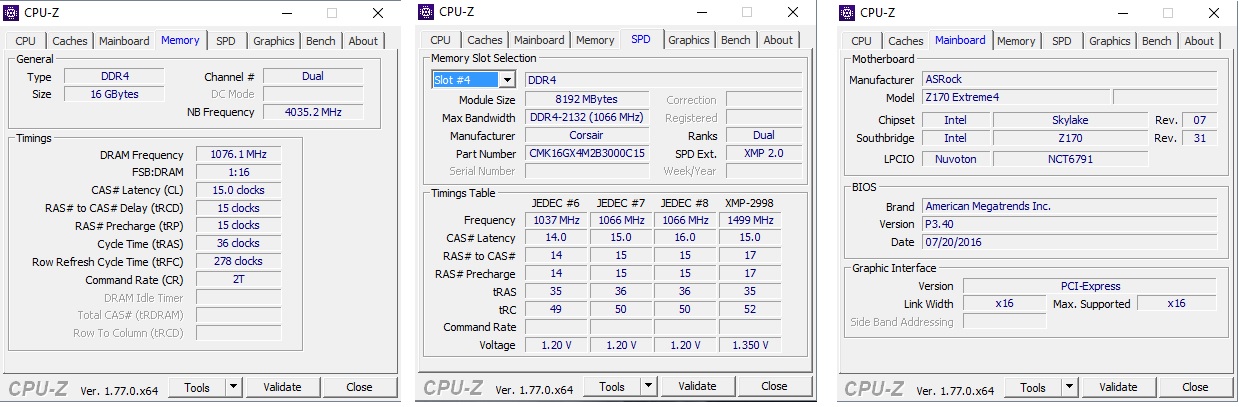Image resolution: width=1241 pixels, height=407 pixels.
Task: Click the SPD Ext. XMP 2.0 field
Action: click(764, 154)
